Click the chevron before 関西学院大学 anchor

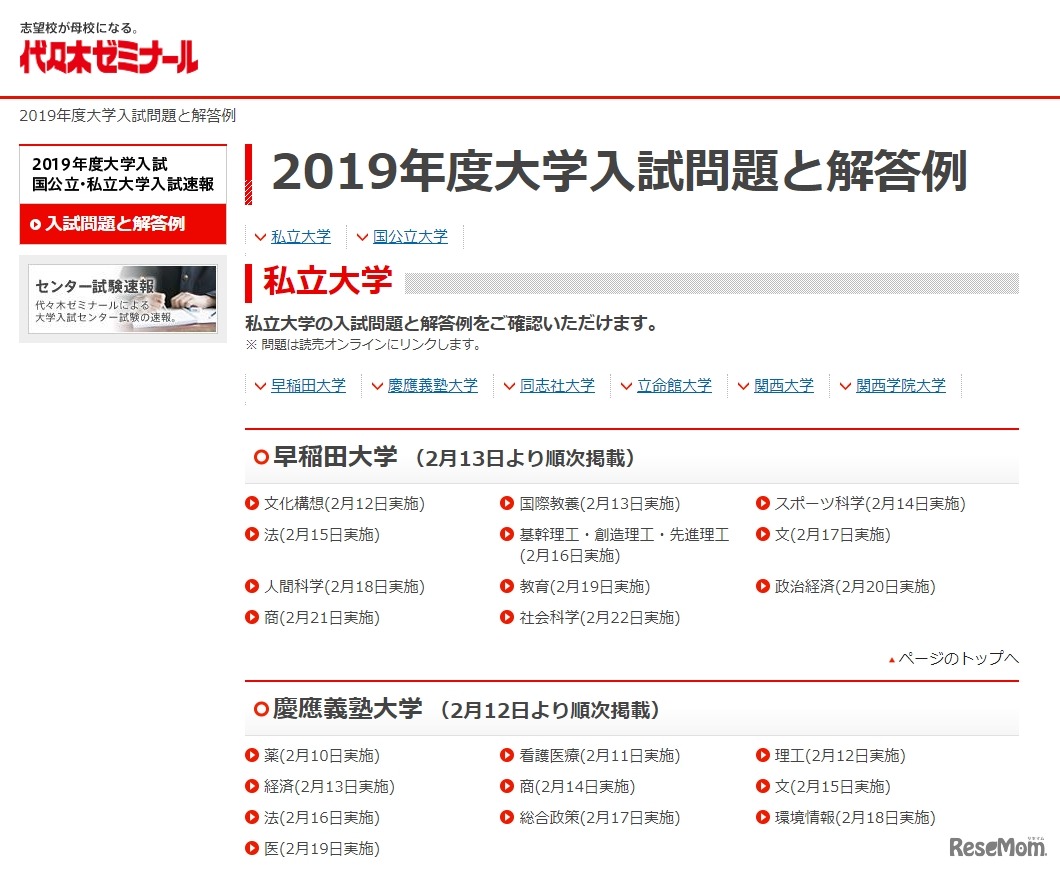(x=846, y=387)
